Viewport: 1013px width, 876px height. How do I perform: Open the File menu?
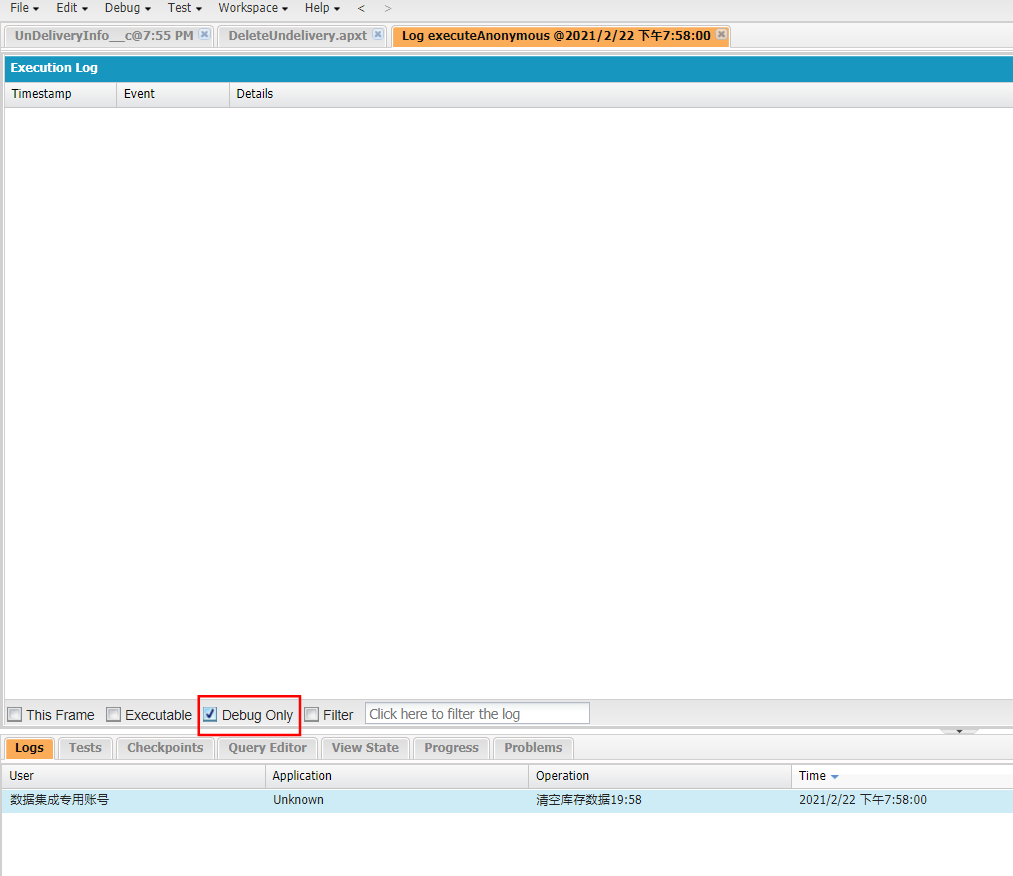click(24, 8)
